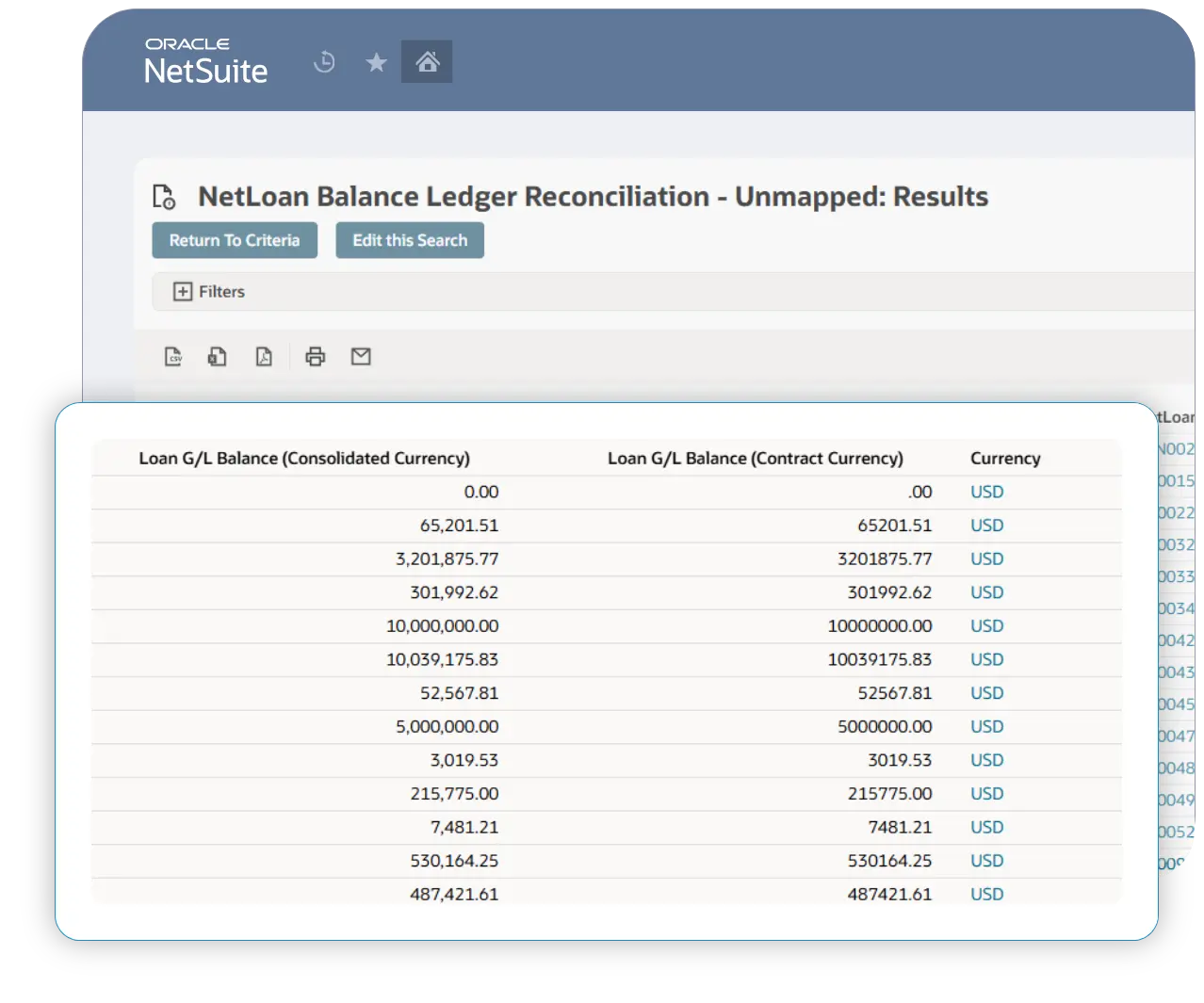
Task: Click Edit this Search button
Action: [x=410, y=240]
